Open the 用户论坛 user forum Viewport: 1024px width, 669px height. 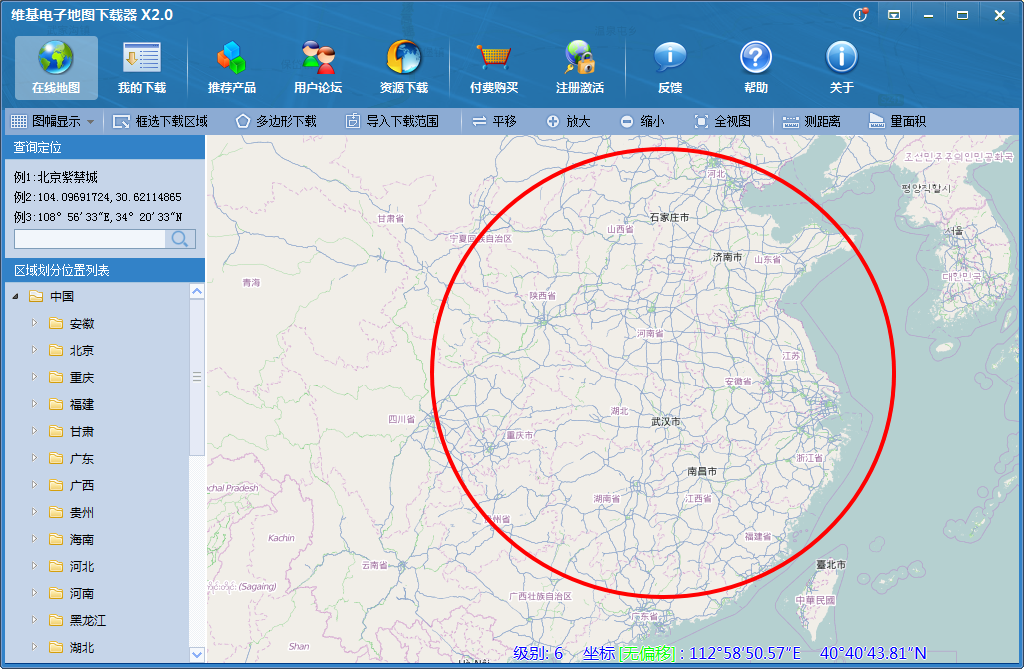pyautogui.click(x=318, y=63)
